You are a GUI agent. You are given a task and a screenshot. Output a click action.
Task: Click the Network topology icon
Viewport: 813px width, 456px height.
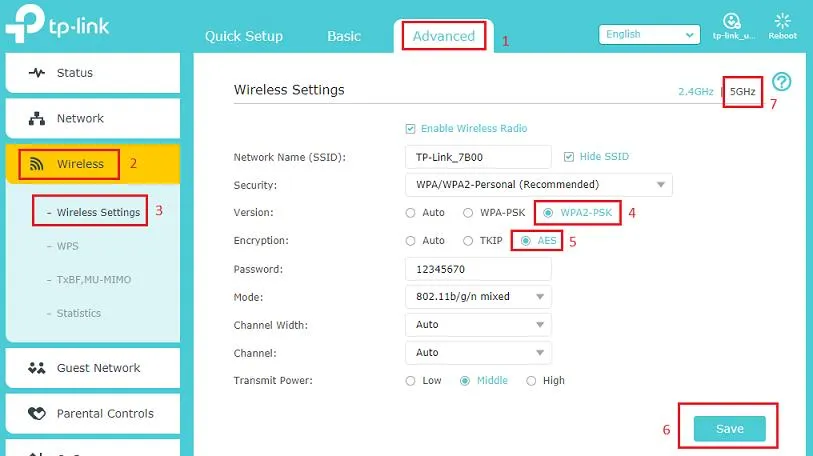coord(37,118)
